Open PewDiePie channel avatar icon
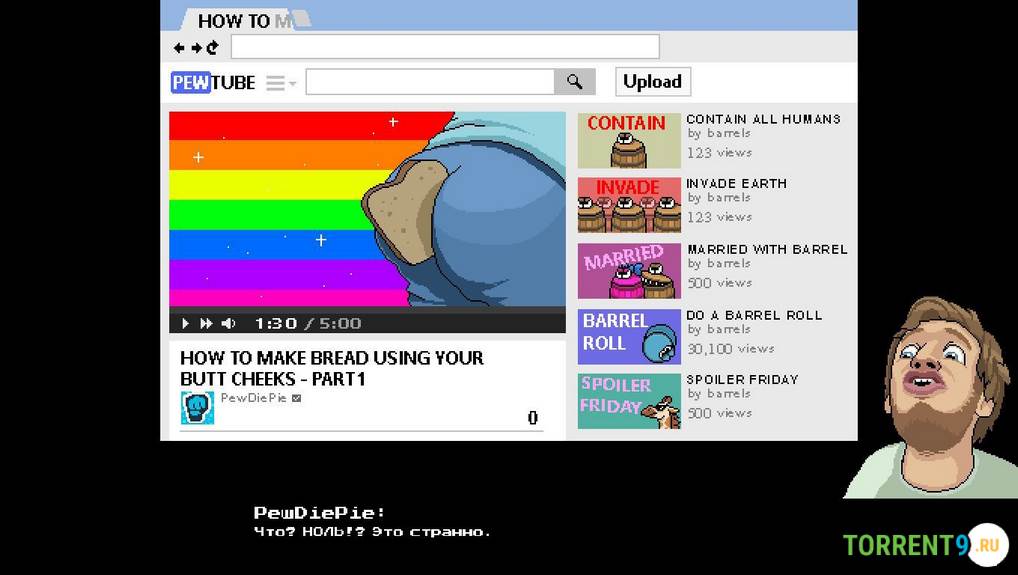This screenshot has height=575, width=1018. pyautogui.click(x=197, y=408)
